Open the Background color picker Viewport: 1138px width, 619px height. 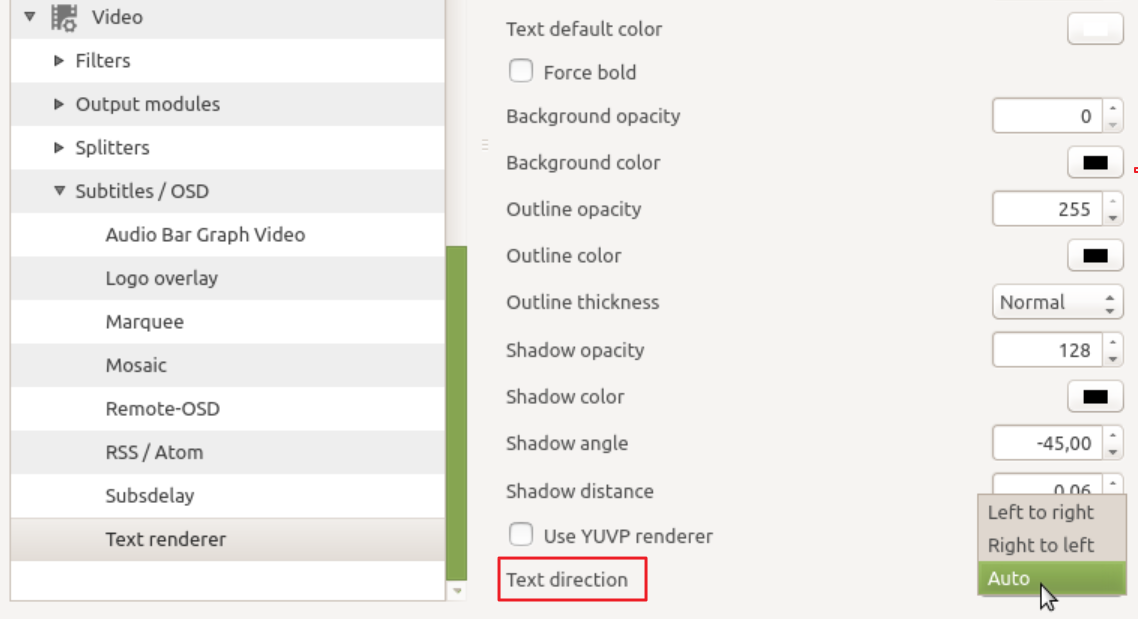pyautogui.click(x=1095, y=163)
